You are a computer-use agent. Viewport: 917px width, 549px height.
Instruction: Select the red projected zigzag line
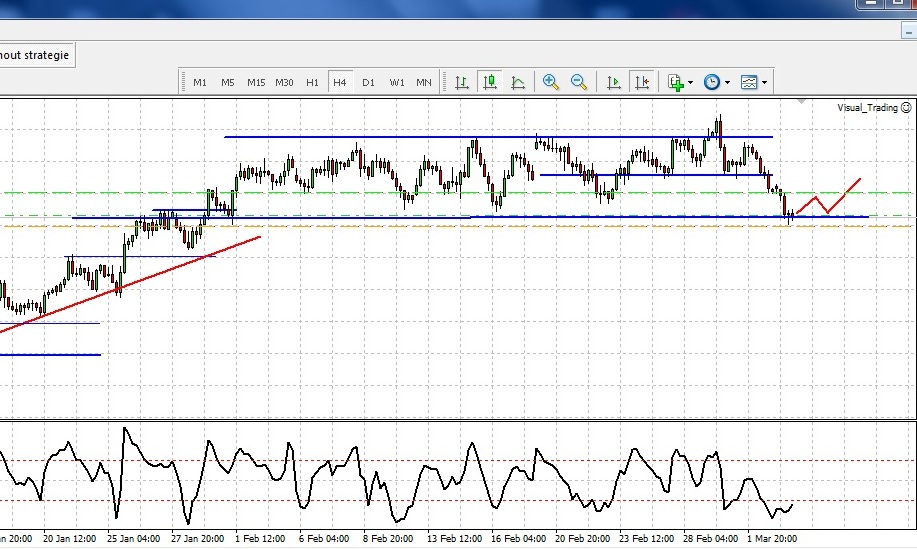click(828, 197)
